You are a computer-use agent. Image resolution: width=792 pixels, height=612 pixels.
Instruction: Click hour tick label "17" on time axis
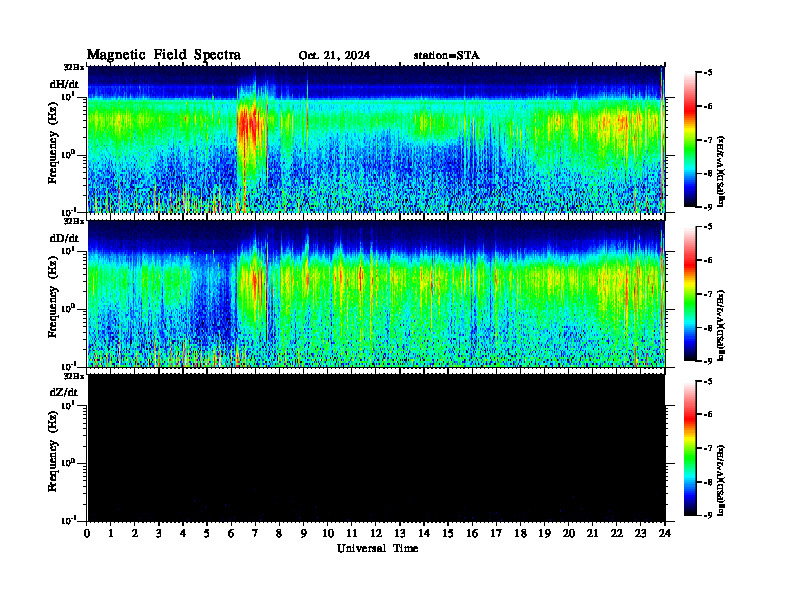point(497,533)
